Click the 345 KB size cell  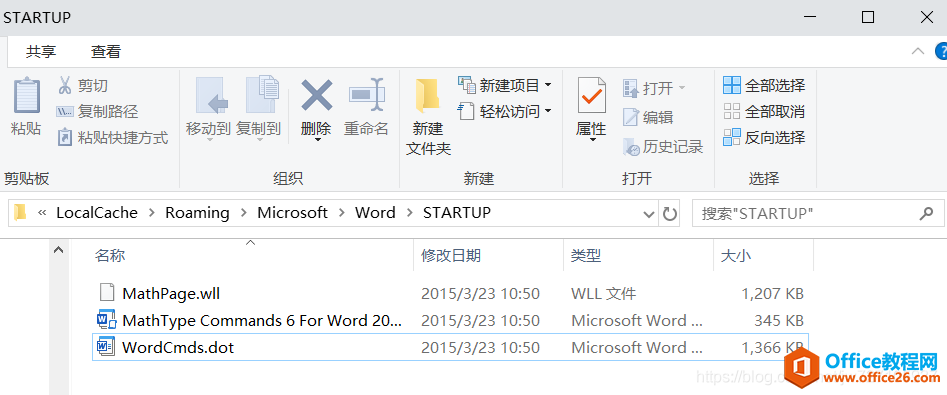(x=778, y=321)
